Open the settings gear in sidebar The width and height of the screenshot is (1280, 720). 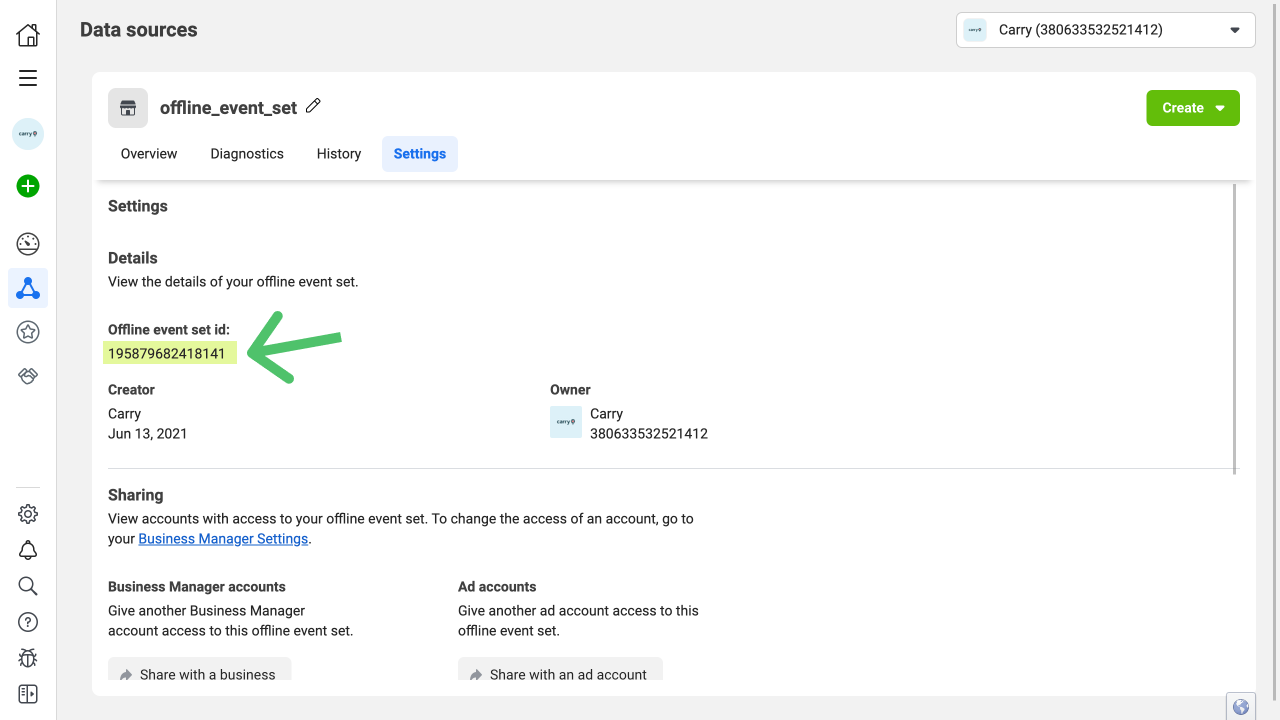28,514
